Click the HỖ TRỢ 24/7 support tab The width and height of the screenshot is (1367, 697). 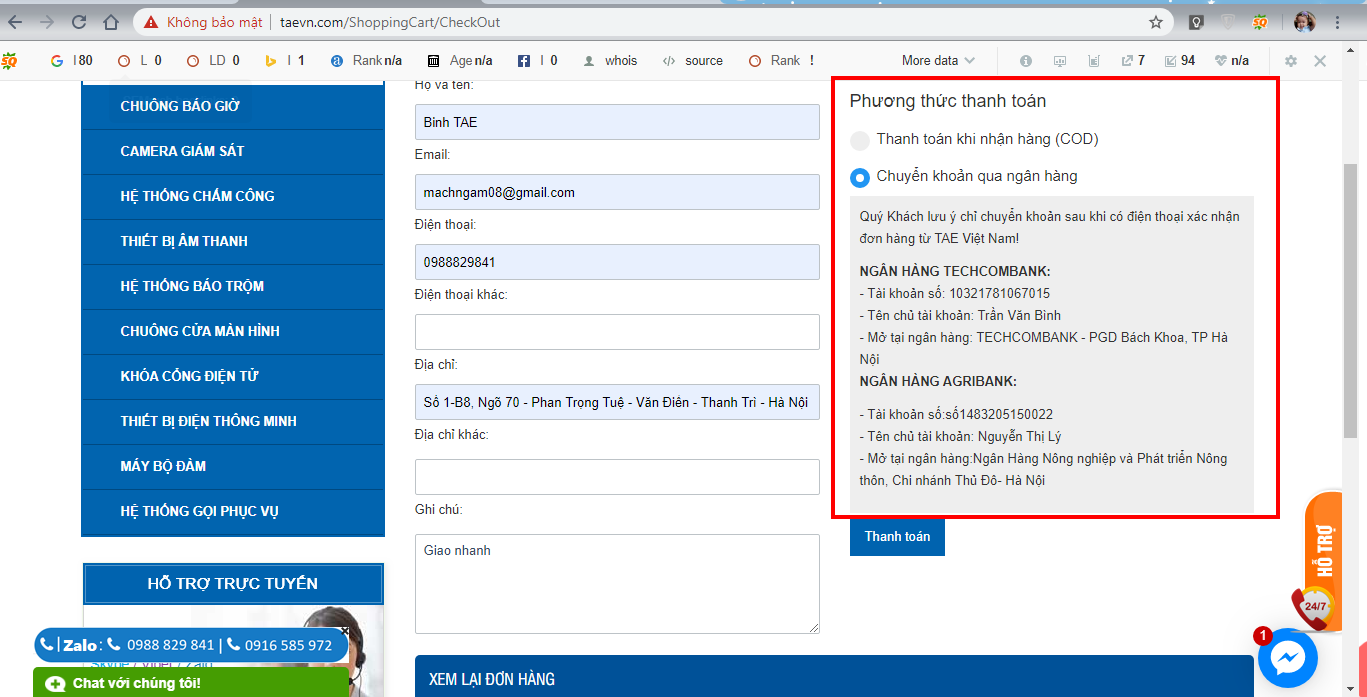[1323, 560]
